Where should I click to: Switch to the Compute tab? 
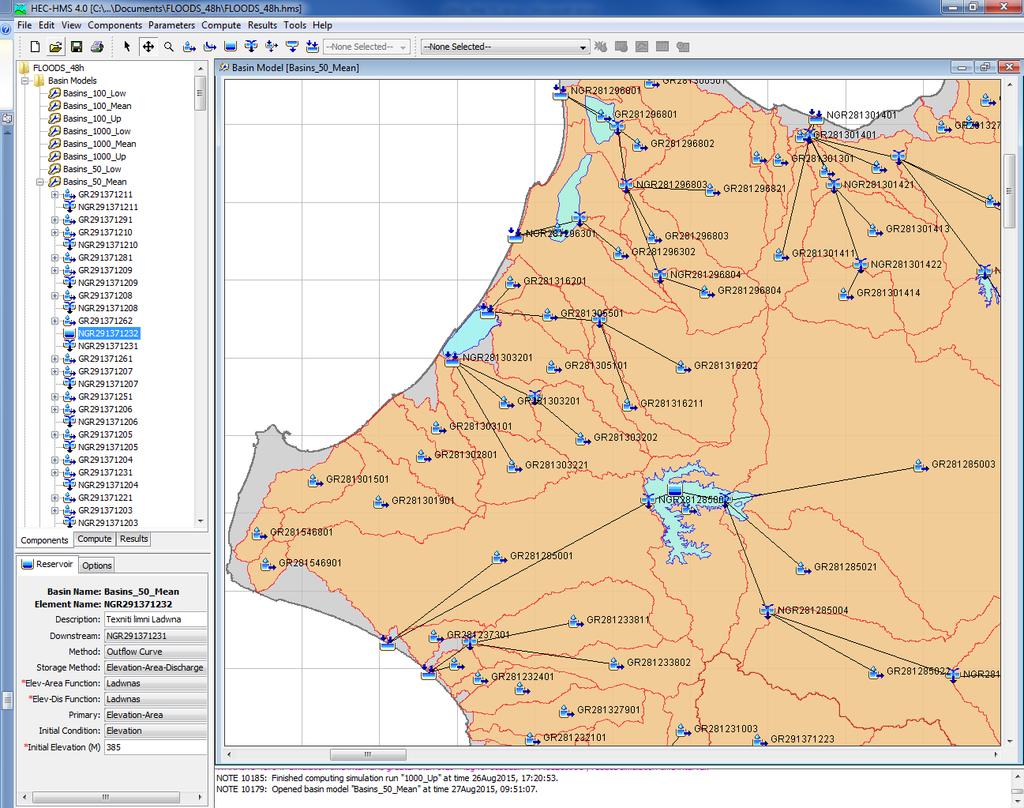pos(95,539)
